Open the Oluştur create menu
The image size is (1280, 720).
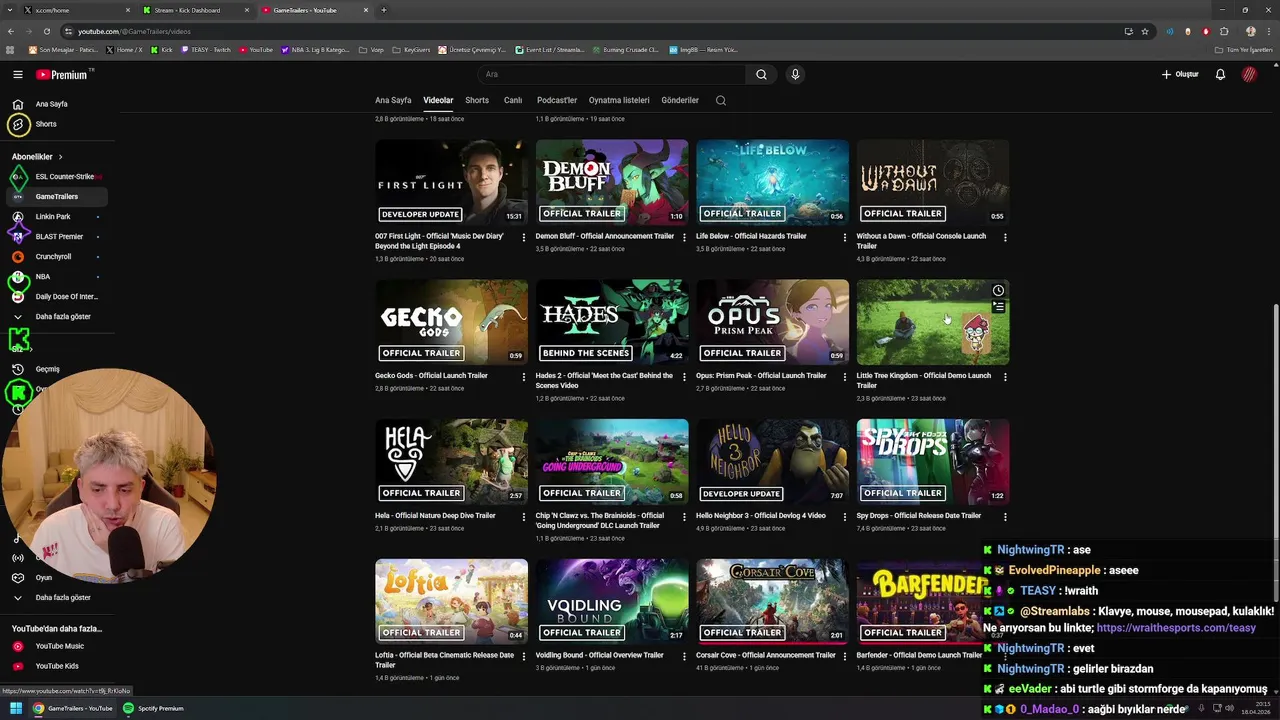1180,74
